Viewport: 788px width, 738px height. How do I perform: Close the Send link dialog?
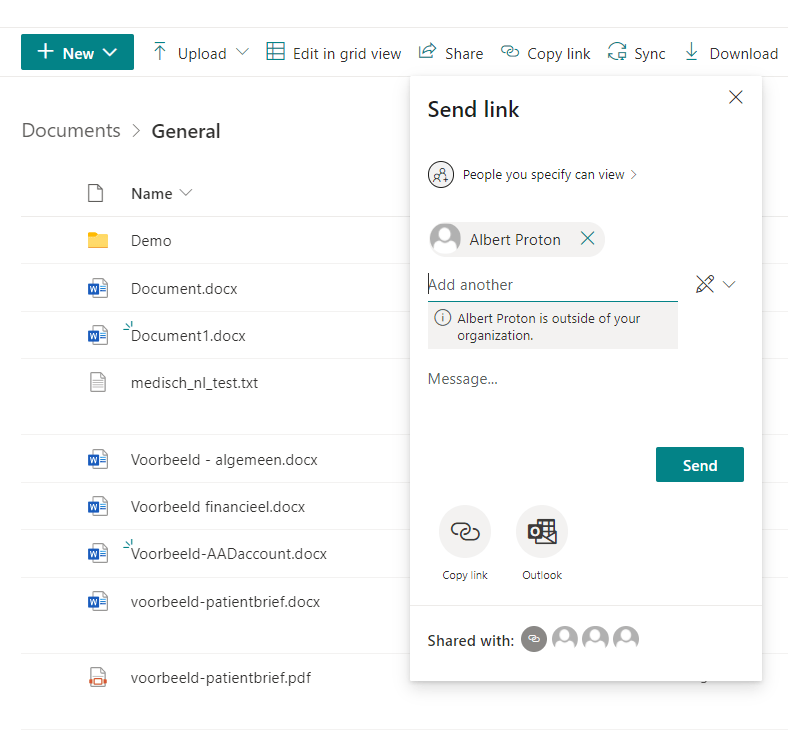coord(736,97)
